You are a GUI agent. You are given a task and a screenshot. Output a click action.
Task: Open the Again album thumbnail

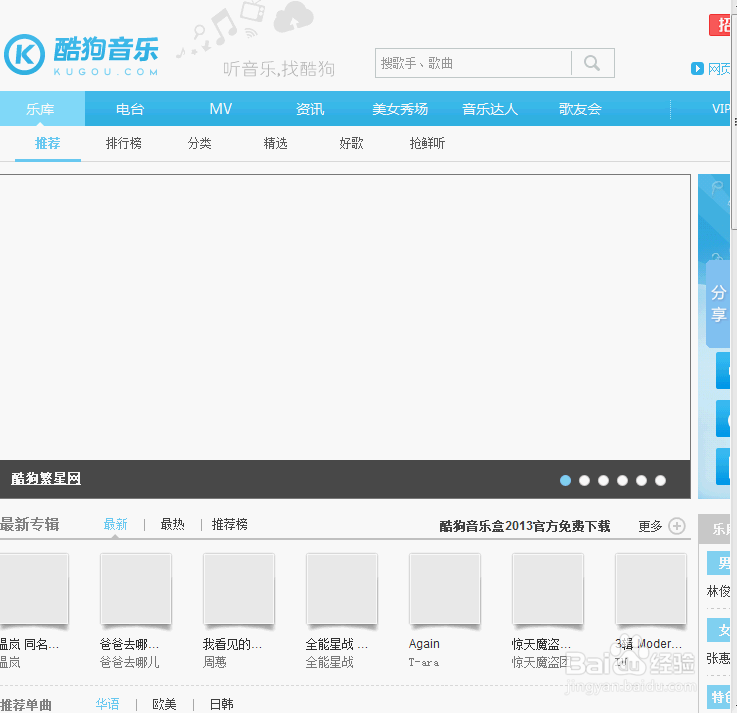445,589
